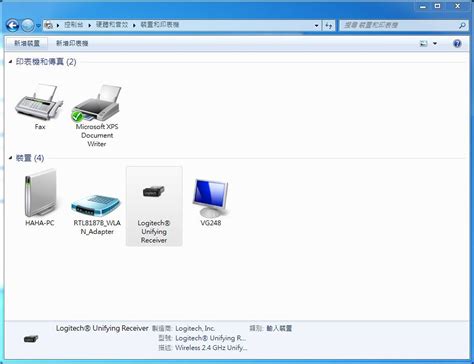Click the 'Wireless 2.4 GHz Unify...' description text
The height and width of the screenshot is (364, 474).
pyautogui.click(x=211, y=348)
